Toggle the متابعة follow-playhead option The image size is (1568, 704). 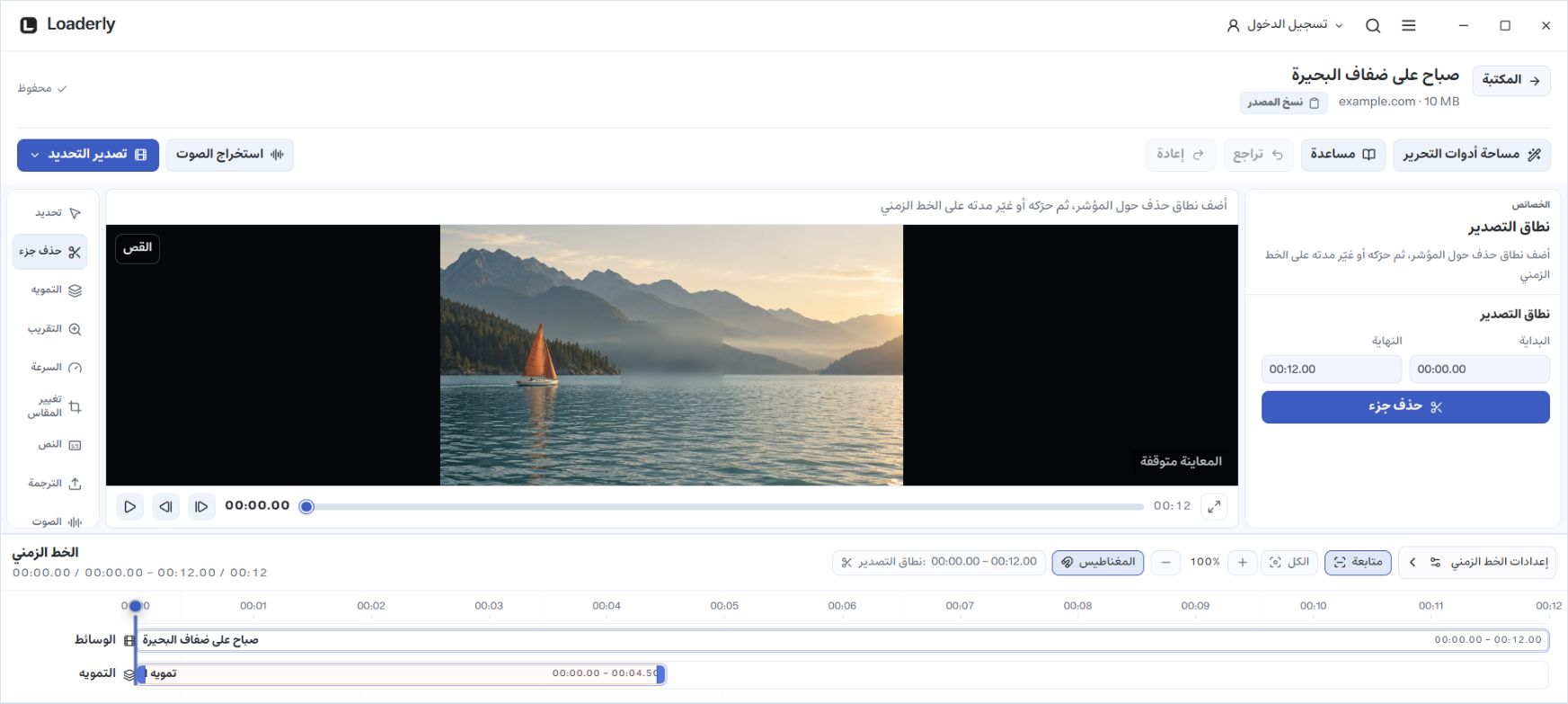click(x=1358, y=563)
